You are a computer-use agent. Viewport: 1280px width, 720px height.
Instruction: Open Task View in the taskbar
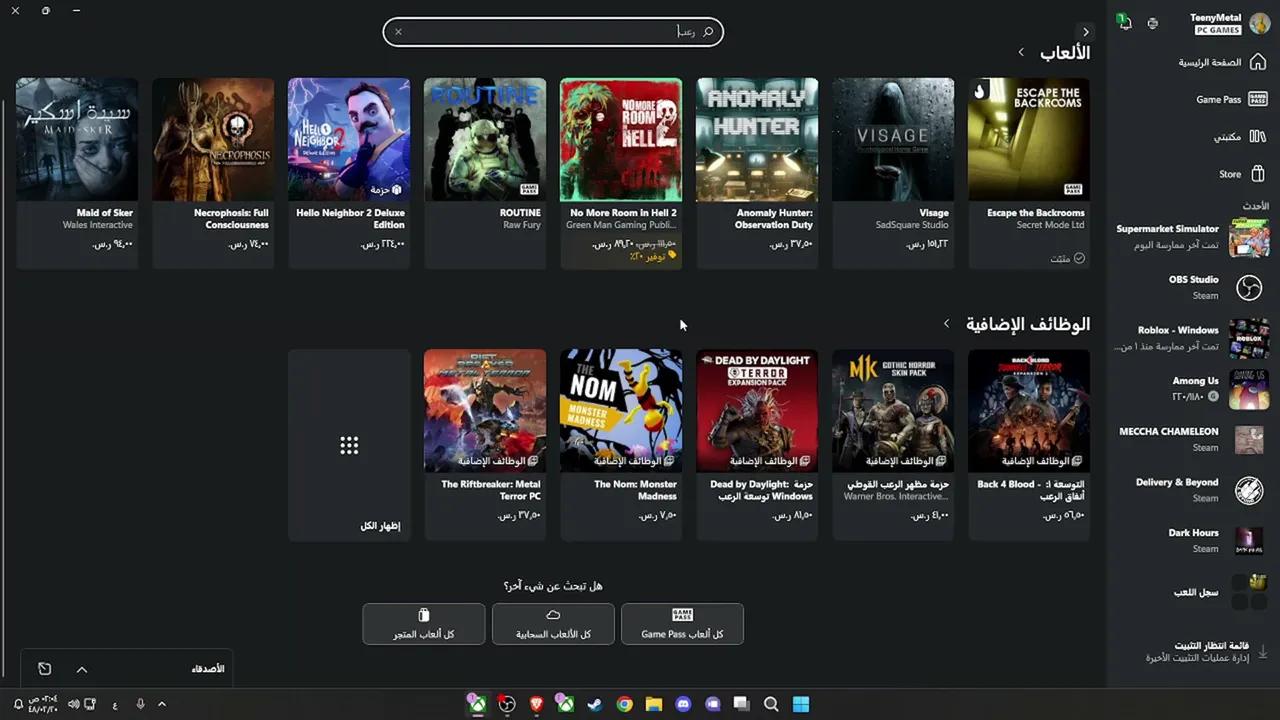coord(741,704)
